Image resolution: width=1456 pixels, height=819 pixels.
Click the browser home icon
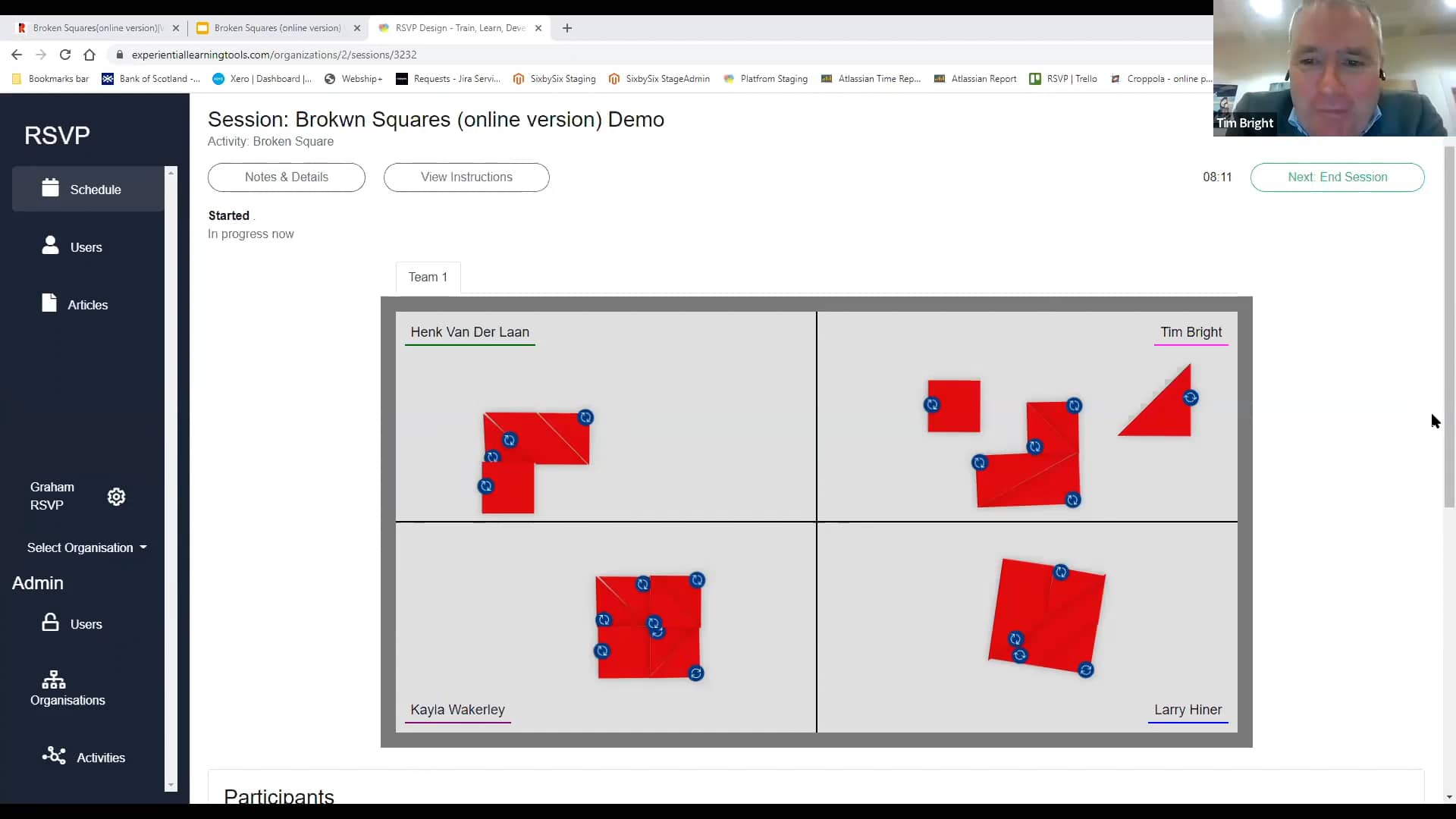[x=89, y=55]
